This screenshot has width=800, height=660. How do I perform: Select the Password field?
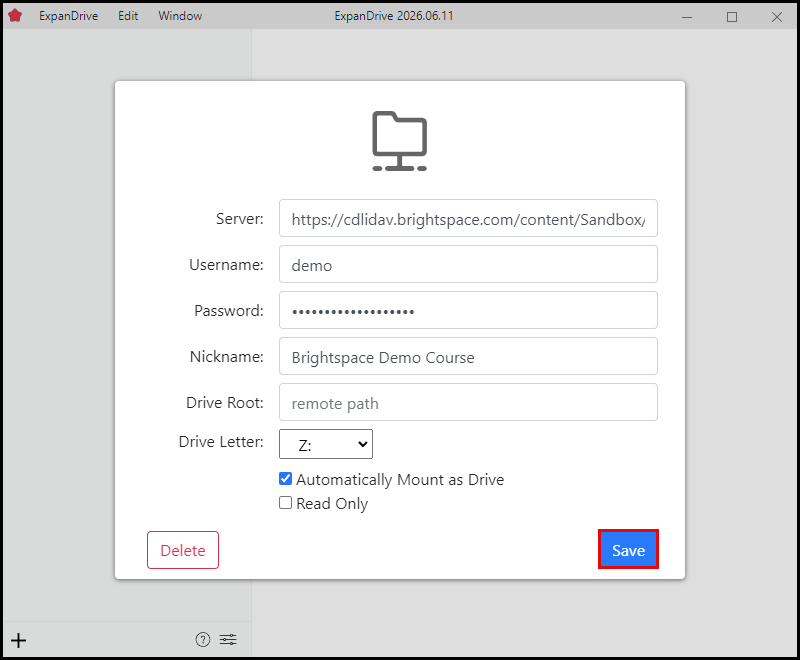click(468, 310)
